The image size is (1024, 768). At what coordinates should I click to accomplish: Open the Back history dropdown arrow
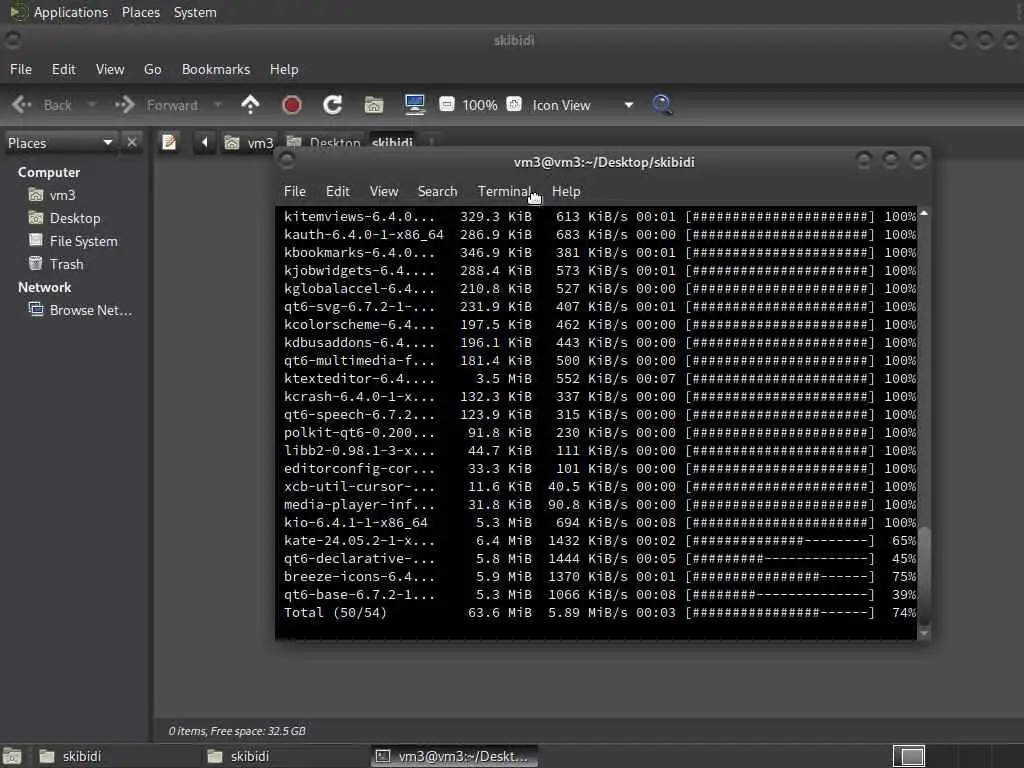coord(91,104)
